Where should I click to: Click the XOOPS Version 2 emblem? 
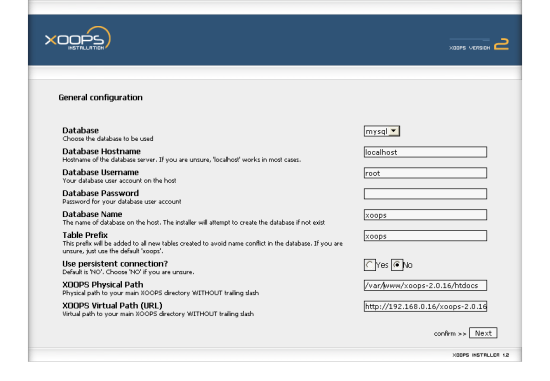point(479,45)
